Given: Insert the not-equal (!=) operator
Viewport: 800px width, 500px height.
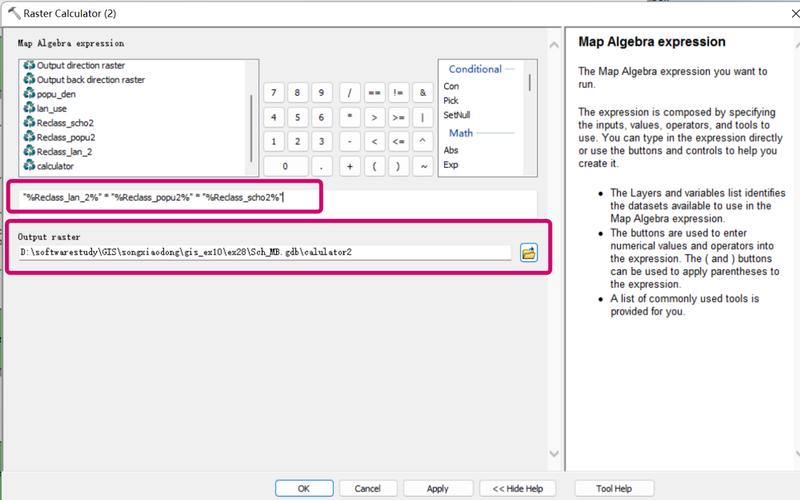Looking at the screenshot, I should tap(399, 92).
